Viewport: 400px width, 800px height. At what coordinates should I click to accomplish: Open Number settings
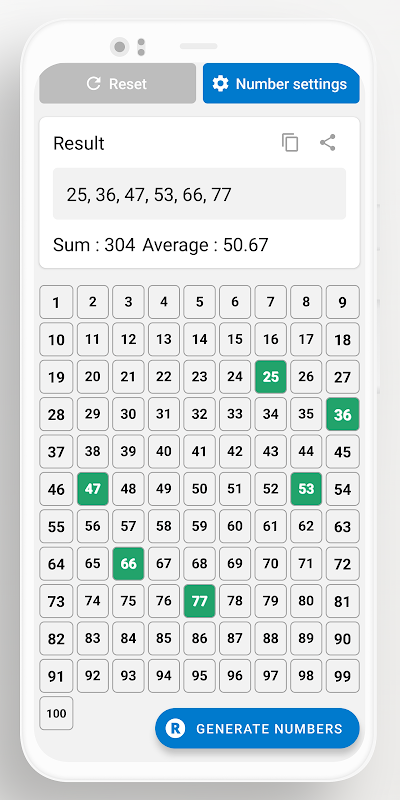click(x=281, y=83)
